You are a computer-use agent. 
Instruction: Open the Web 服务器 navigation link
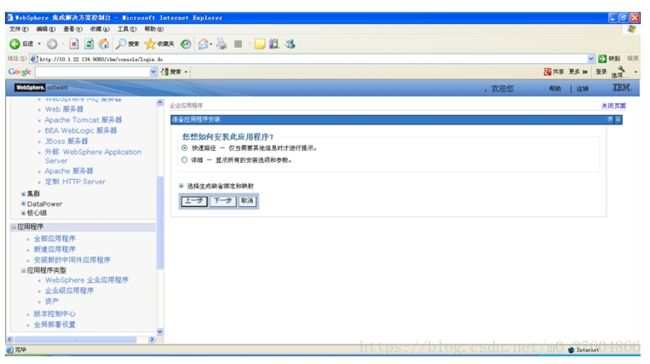pos(64,109)
